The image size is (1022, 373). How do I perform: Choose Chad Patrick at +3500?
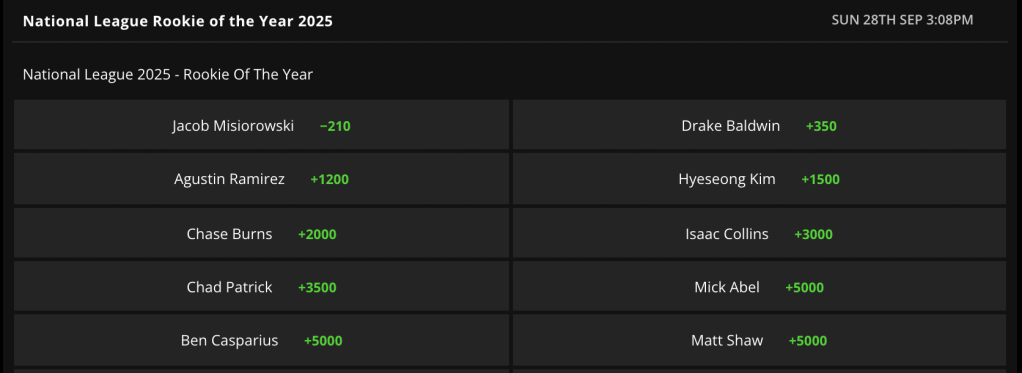coord(261,287)
